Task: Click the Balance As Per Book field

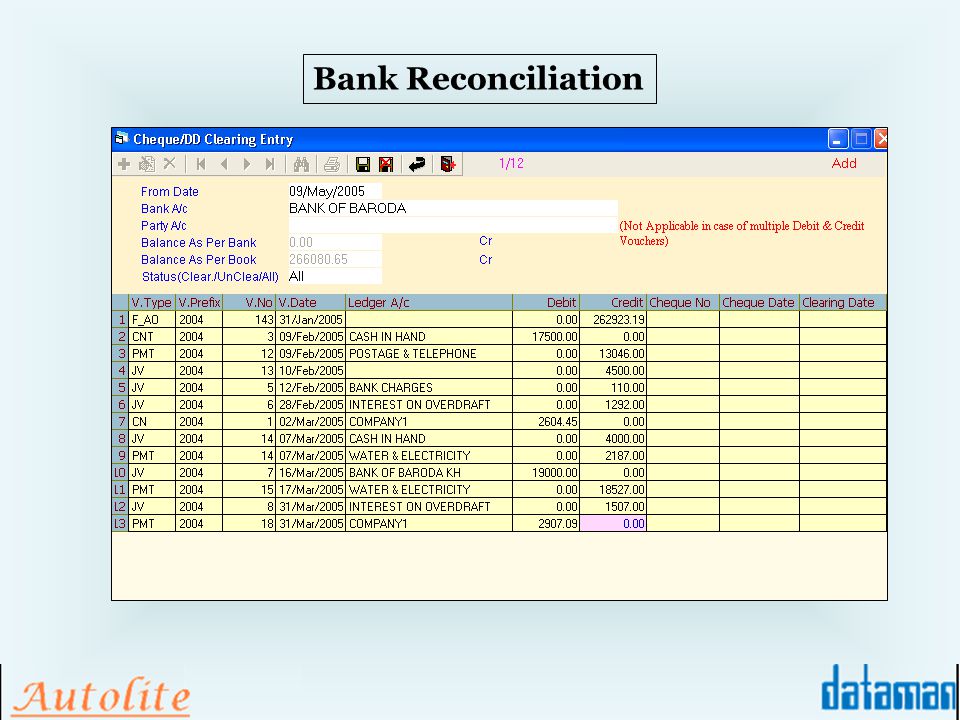Action: tap(335, 260)
